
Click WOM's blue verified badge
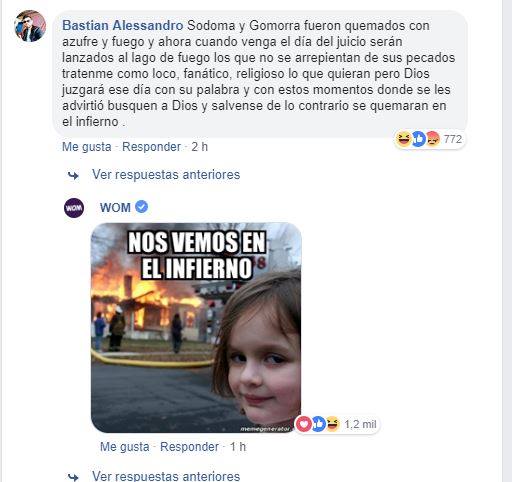pyautogui.click(x=142, y=207)
